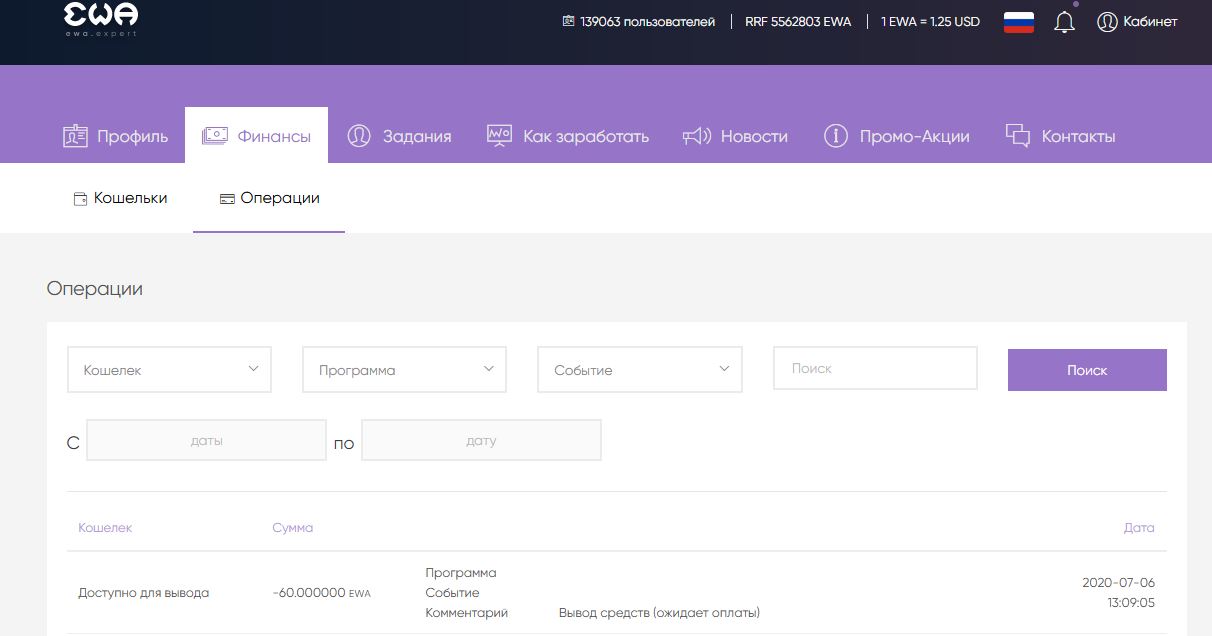This screenshot has width=1212, height=636.
Task: Click the Контакты chat icon
Action: point(1018,136)
